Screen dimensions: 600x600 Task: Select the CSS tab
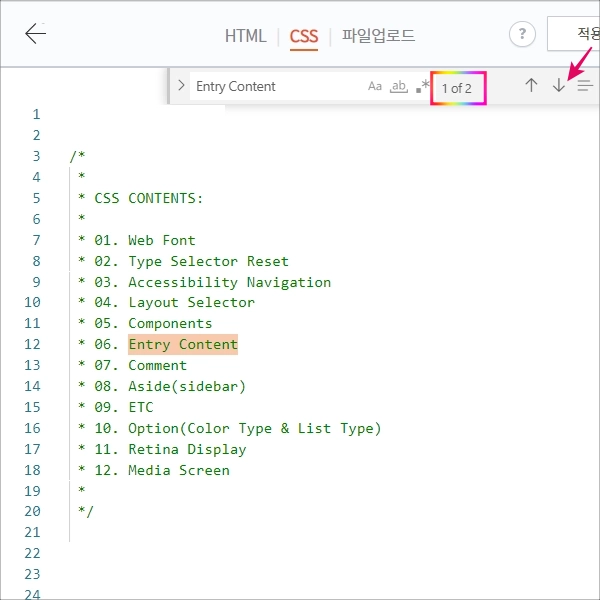tap(304, 36)
